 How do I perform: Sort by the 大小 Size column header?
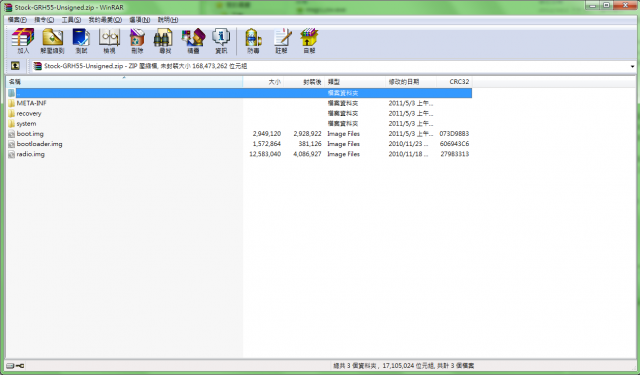click(263, 82)
